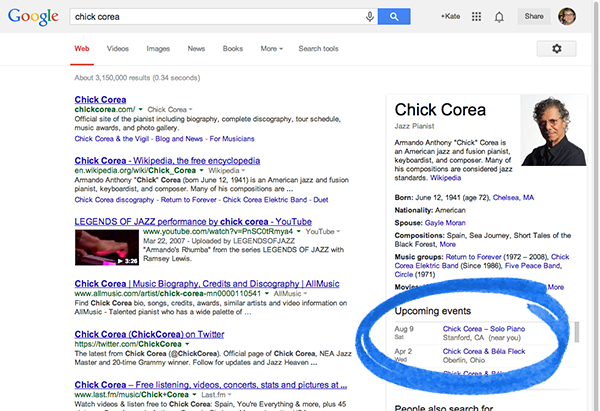Switch to the Videos tab
Image resolution: width=600 pixels, height=411 pixels.
117,49
